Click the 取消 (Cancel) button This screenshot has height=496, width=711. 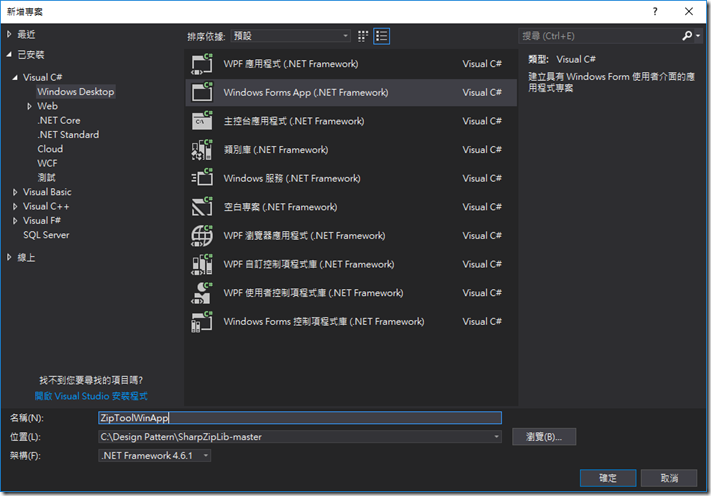[x=669, y=478]
